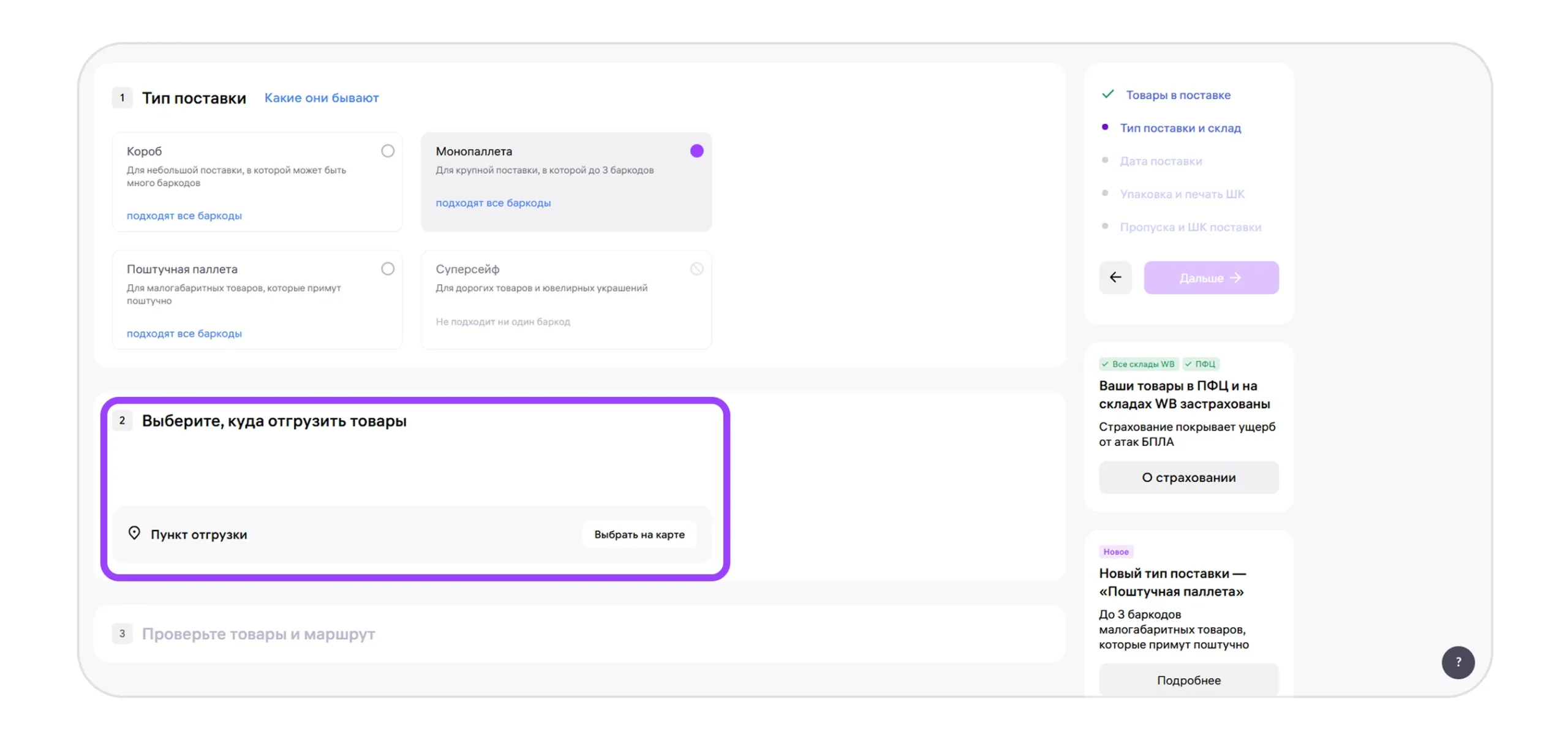Click the 'Тип поставки' section heading
The image size is (1568, 740).
(193, 97)
